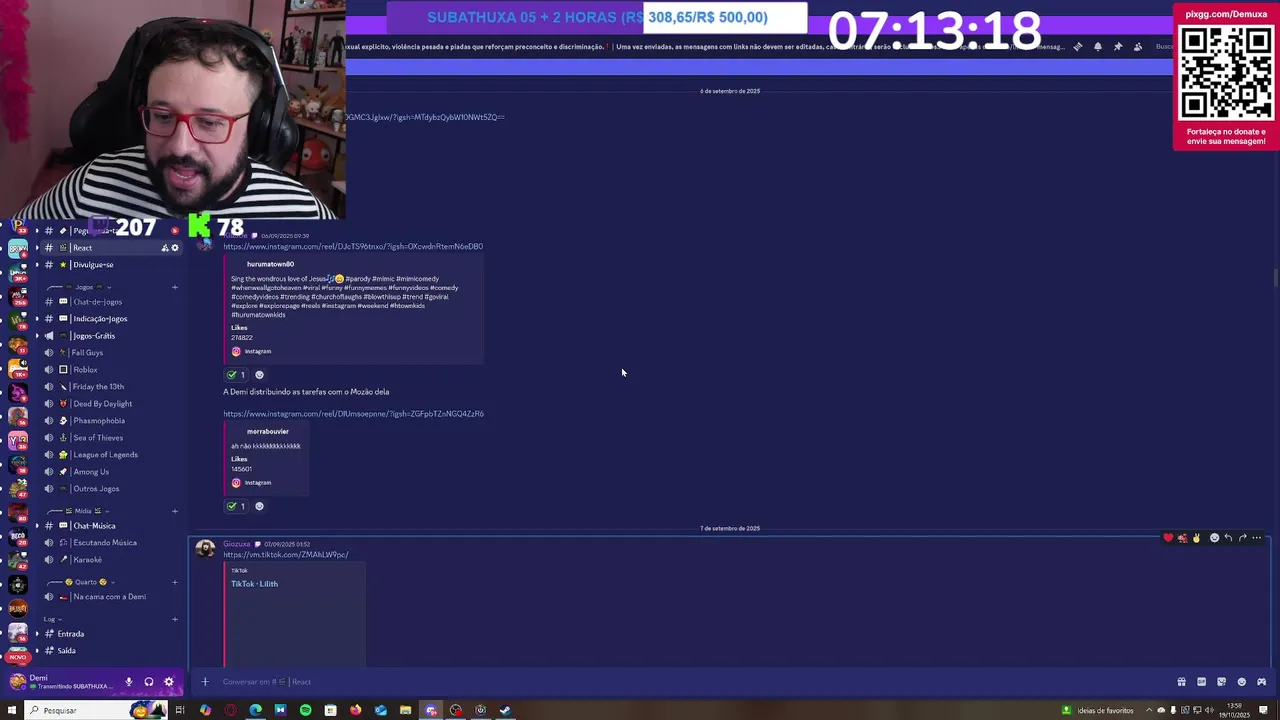Expand threads arrow beside Saída channel
The image size is (1280, 720).
[x=37, y=651]
